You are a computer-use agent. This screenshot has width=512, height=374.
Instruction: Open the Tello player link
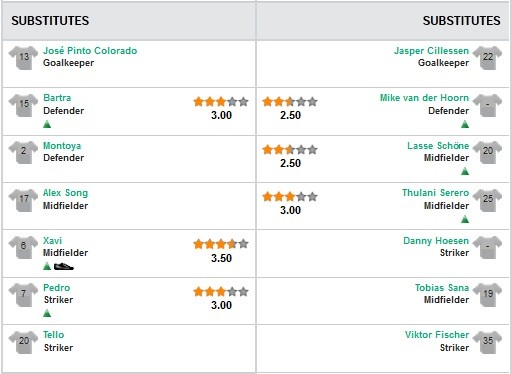[x=53, y=334]
